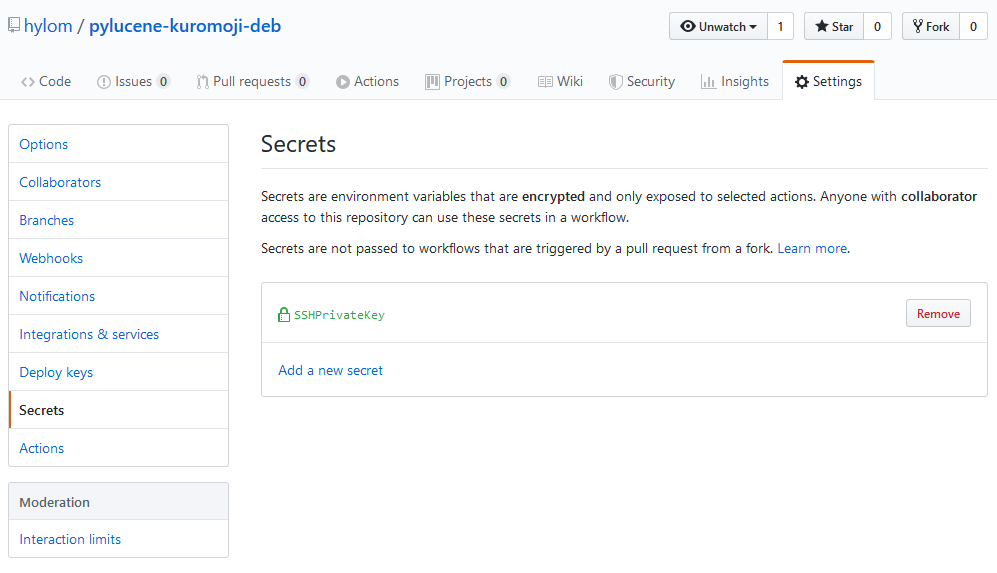
Task: Open the Unwatch dropdown
Action: tap(718, 27)
